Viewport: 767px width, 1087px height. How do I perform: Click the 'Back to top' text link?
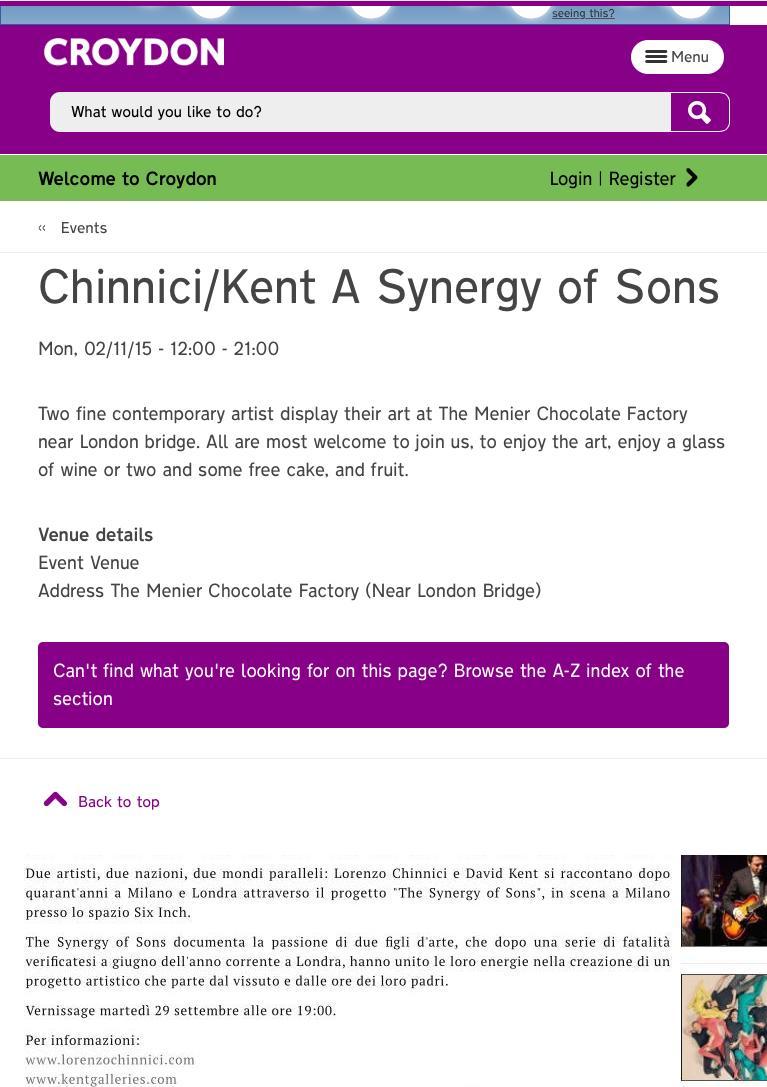point(119,802)
